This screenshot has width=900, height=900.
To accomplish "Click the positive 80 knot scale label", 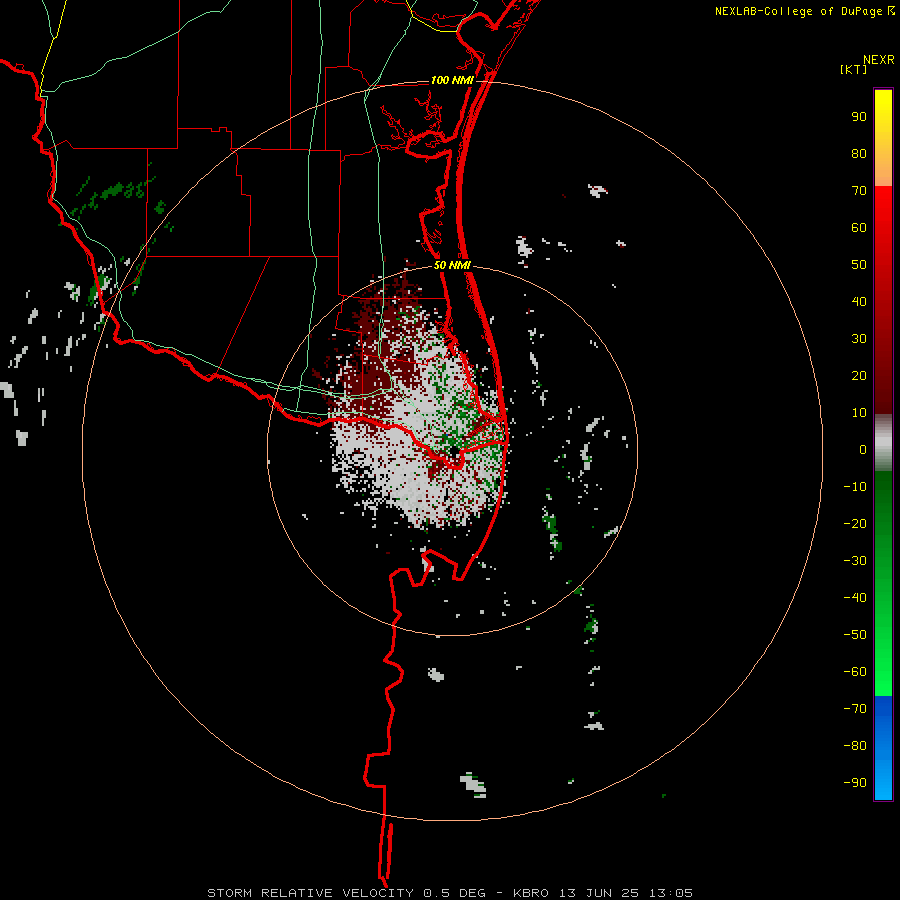I will 859,153.
